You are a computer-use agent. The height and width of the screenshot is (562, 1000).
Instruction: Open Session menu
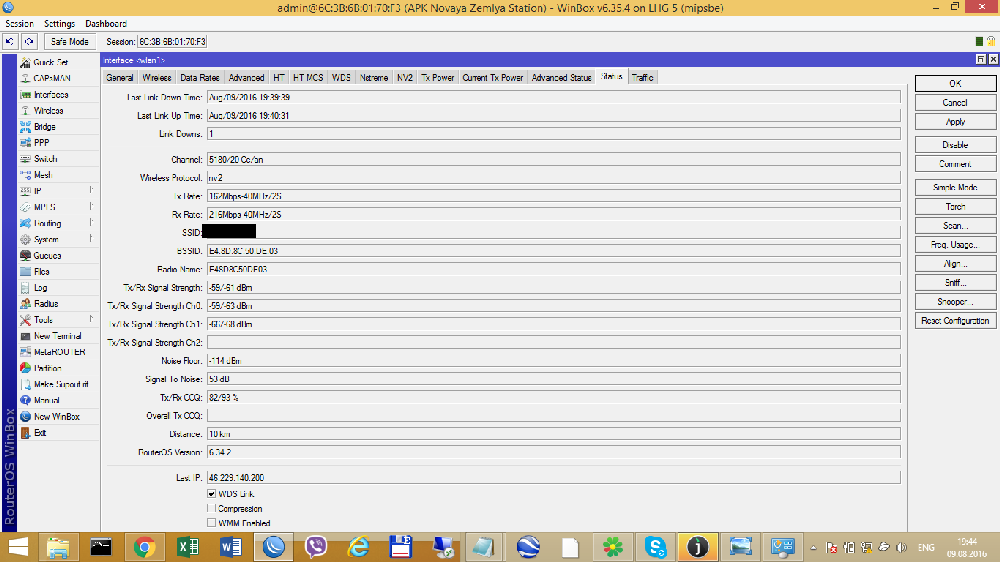point(19,24)
